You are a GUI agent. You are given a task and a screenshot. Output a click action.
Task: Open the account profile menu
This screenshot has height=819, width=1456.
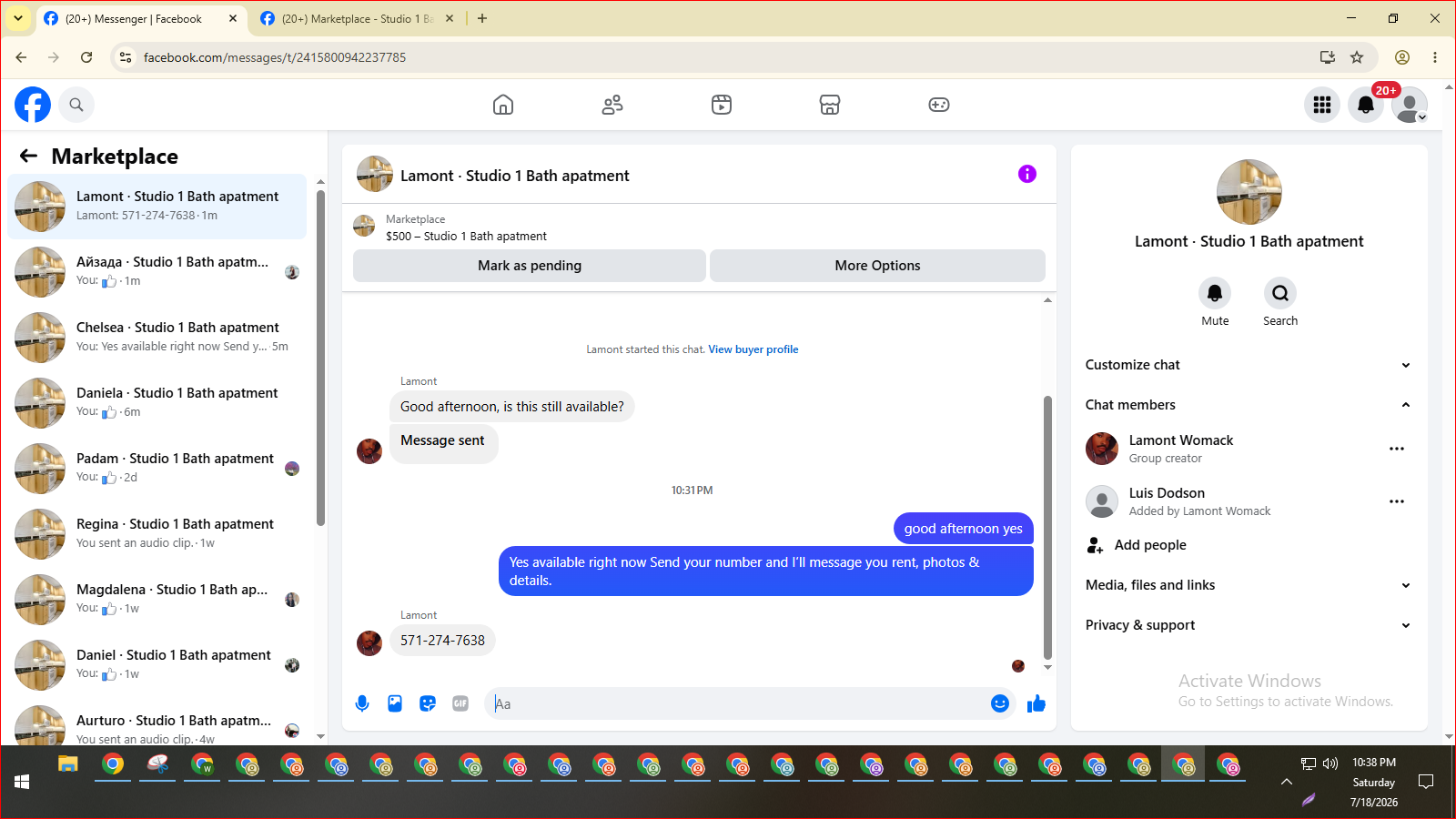1410,105
